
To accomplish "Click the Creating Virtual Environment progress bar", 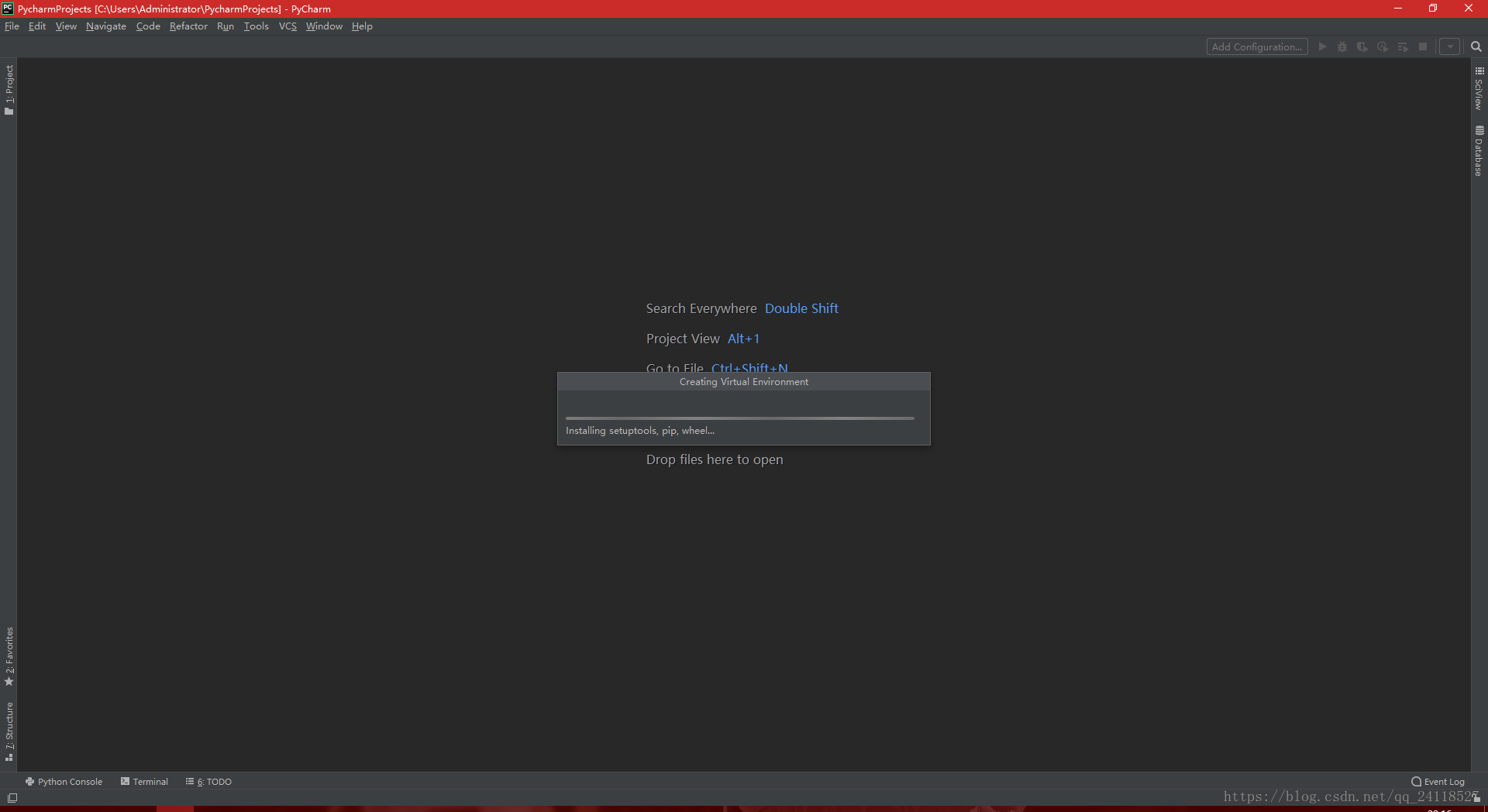I will coord(740,418).
